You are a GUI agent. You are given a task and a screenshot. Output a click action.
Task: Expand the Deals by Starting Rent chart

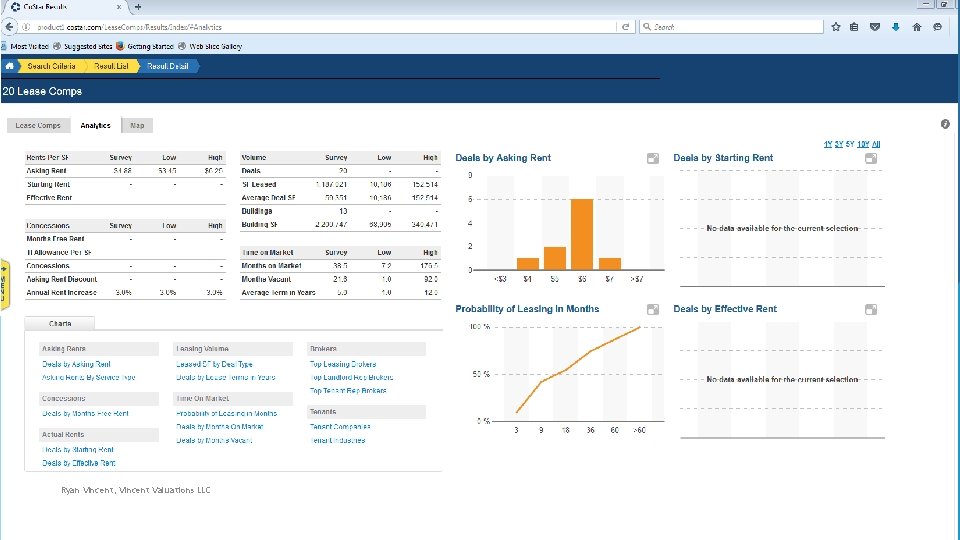click(x=871, y=159)
